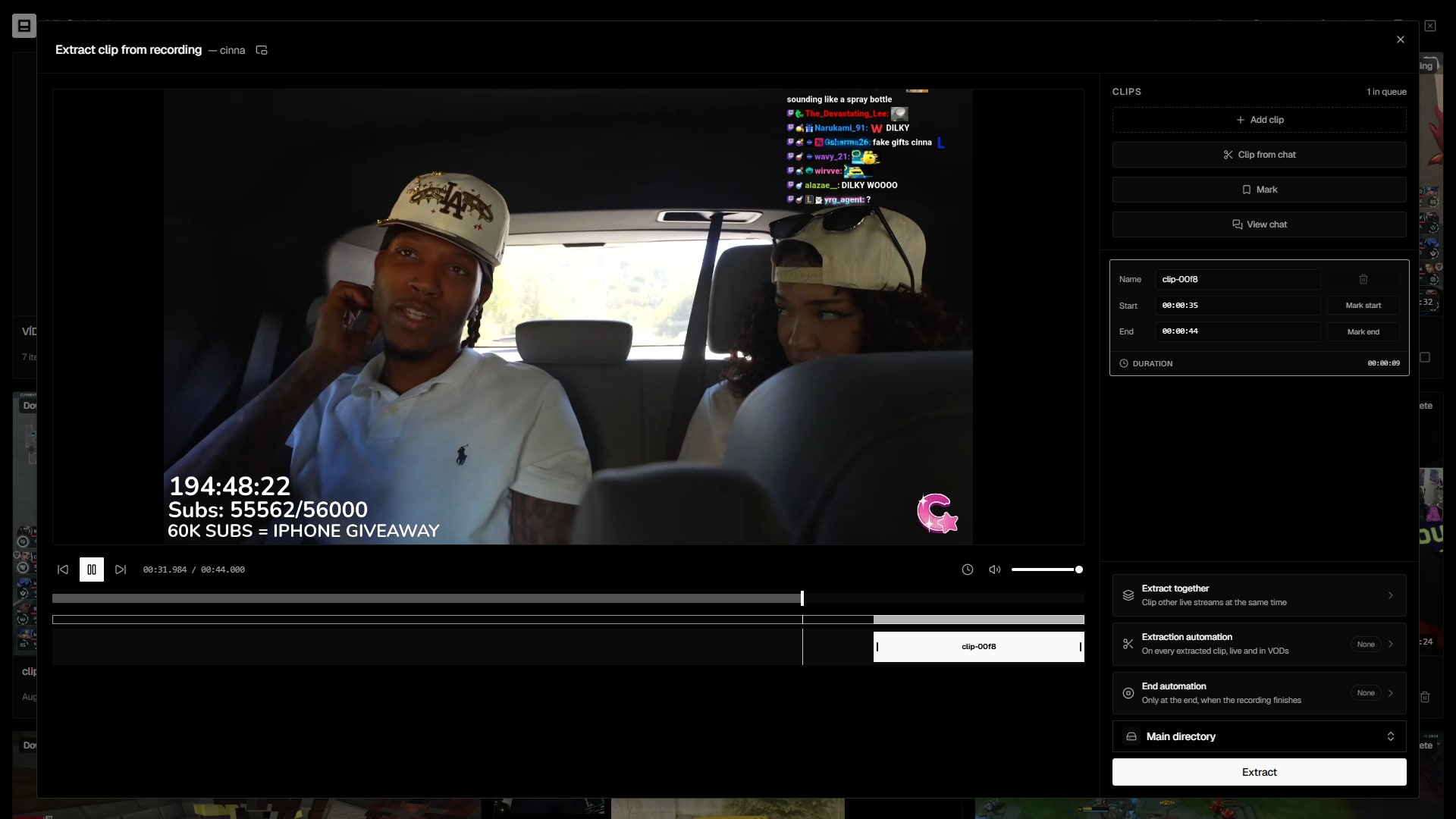Click Clip from chat button
The height and width of the screenshot is (819, 1456).
click(1260, 155)
